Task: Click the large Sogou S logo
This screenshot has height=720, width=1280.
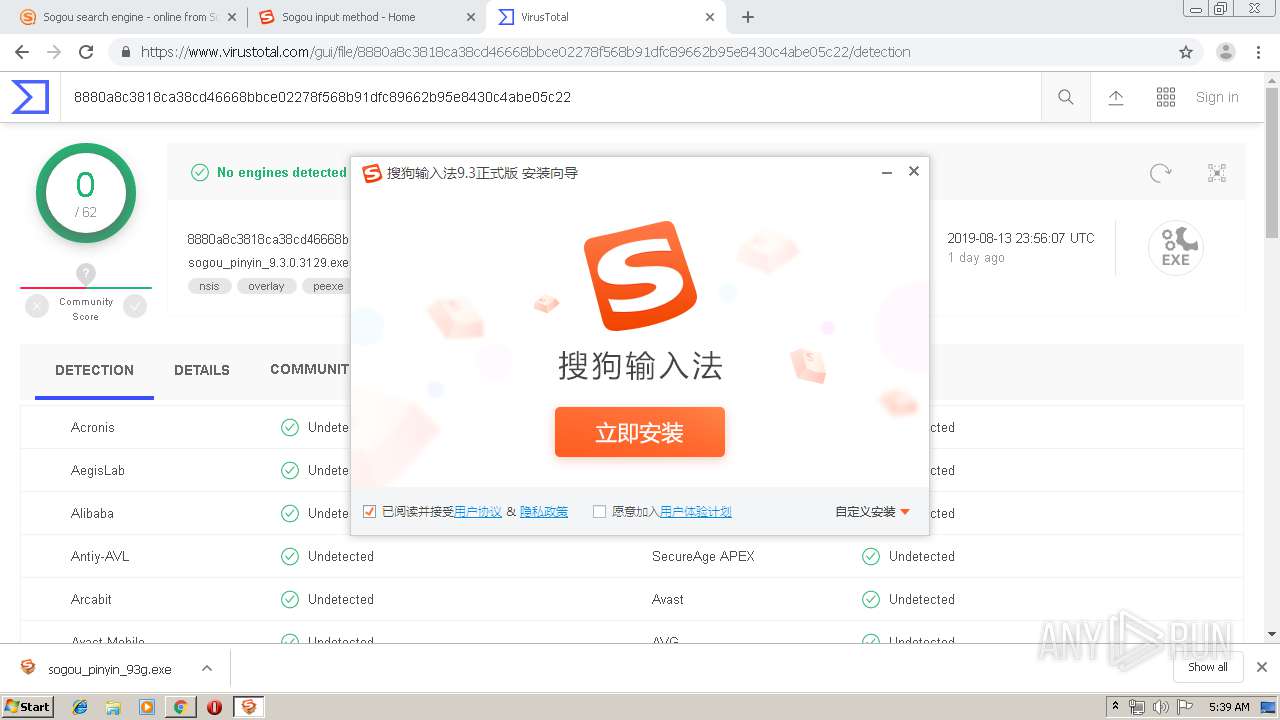Action: (x=640, y=275)
